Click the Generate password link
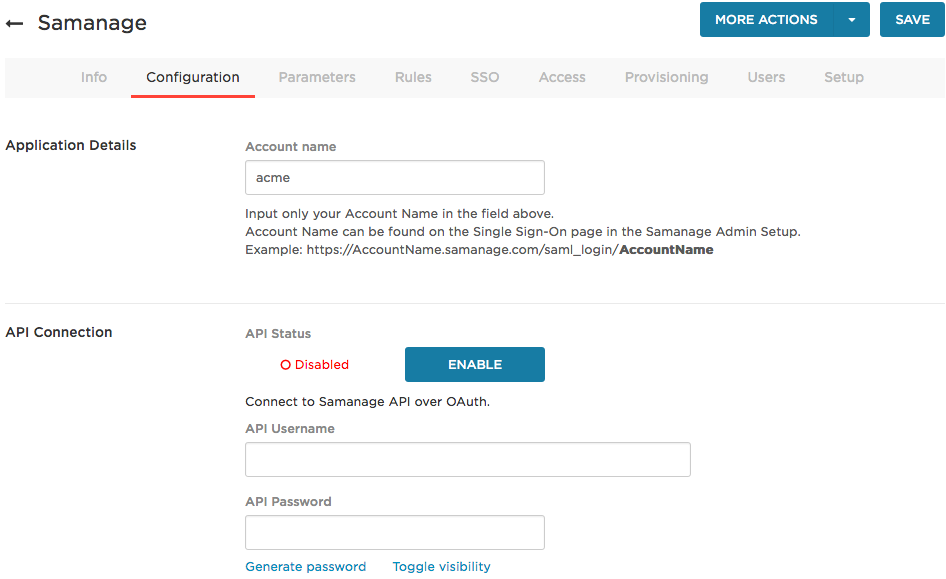Image resolution: width=946 pixels, height=579 pixels. click(305, 566)
